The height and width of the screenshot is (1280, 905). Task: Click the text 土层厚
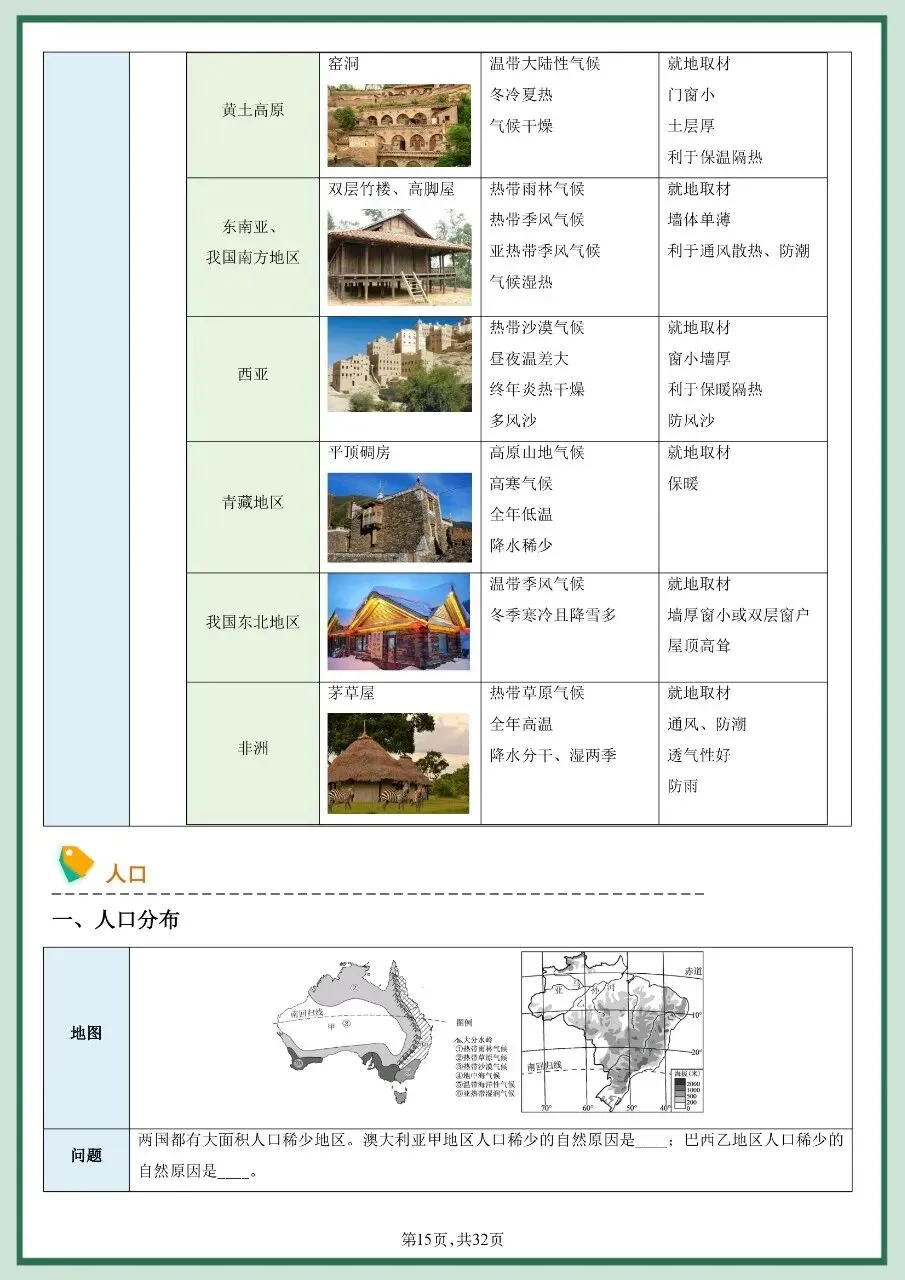(691, 126)
